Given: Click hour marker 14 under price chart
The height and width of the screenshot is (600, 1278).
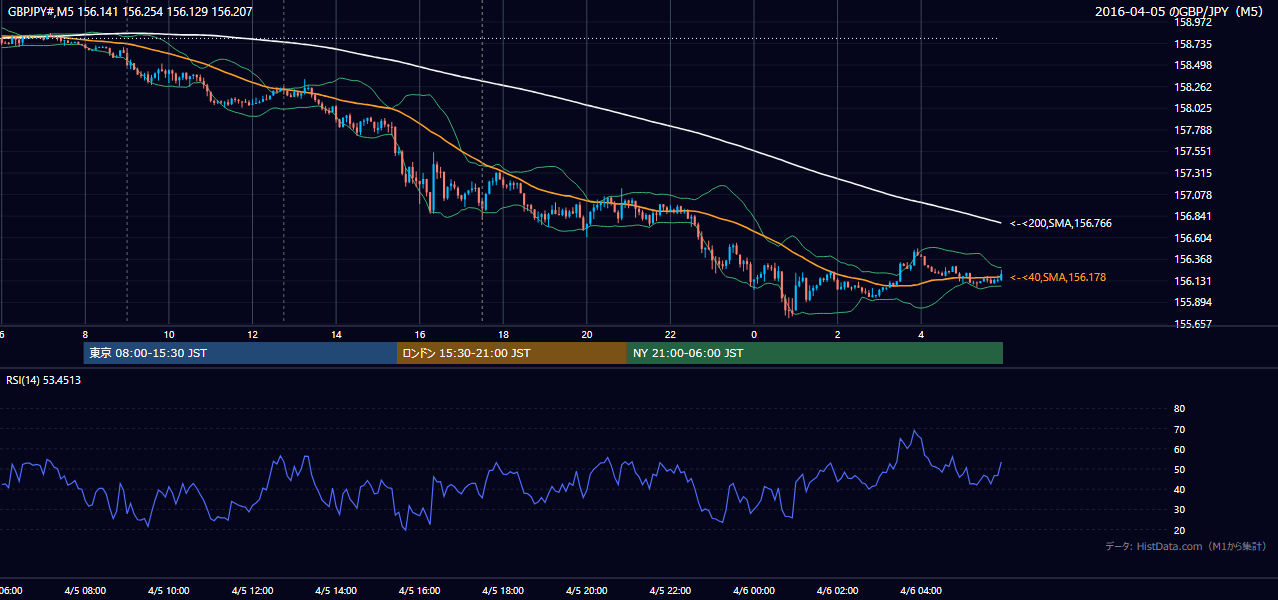Looking at the screenshot, I should pyautogui.click(x=336, y=334).
